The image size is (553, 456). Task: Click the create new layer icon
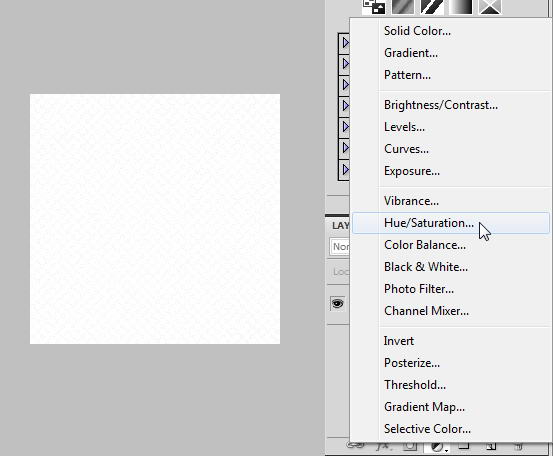coord(491,446)
